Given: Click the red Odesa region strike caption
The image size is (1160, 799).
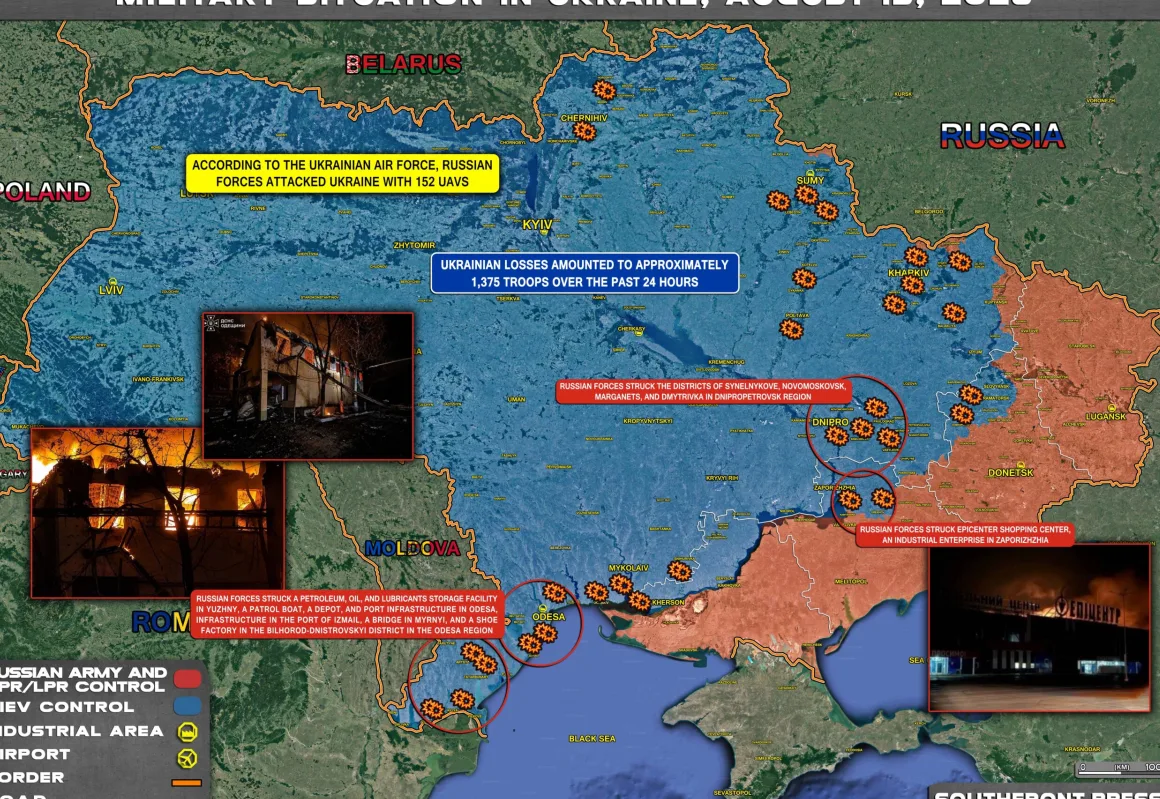Looking at the screenshot, I should pos(347,614).
